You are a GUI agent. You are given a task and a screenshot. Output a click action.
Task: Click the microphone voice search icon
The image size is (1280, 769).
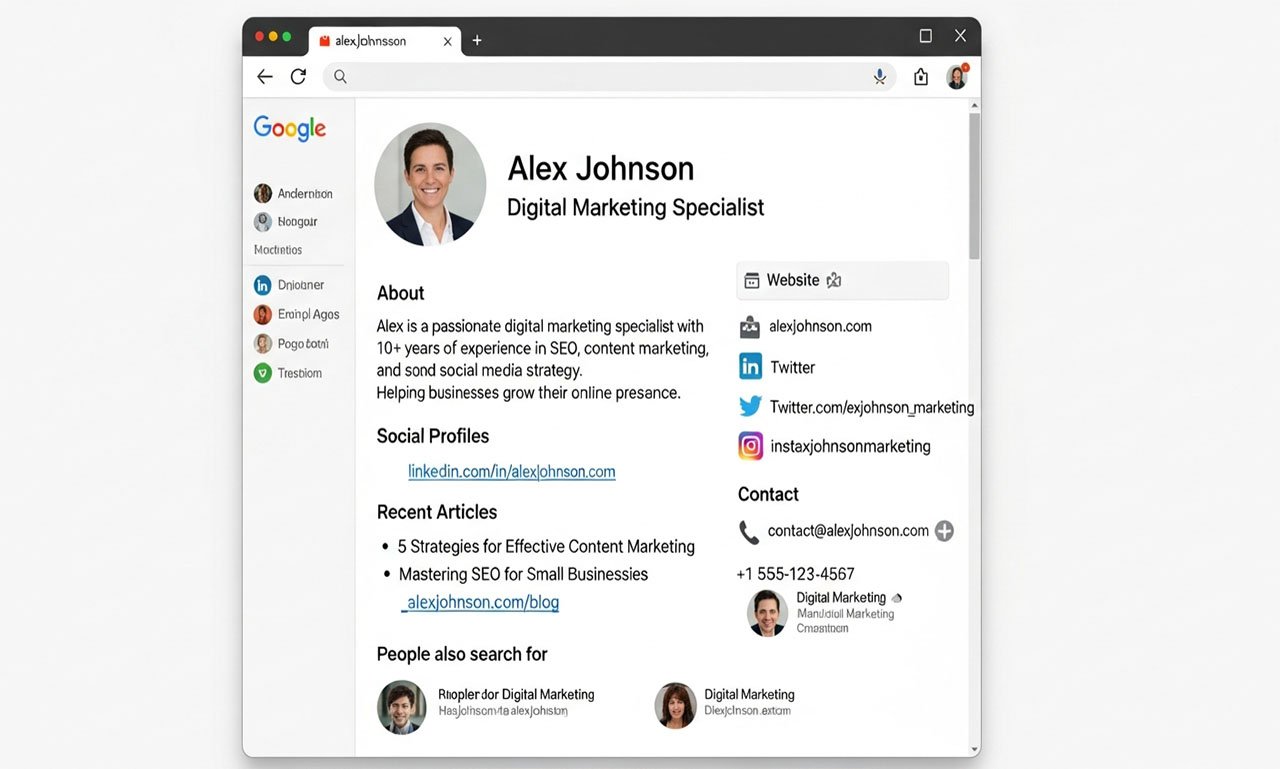[880, 77]
